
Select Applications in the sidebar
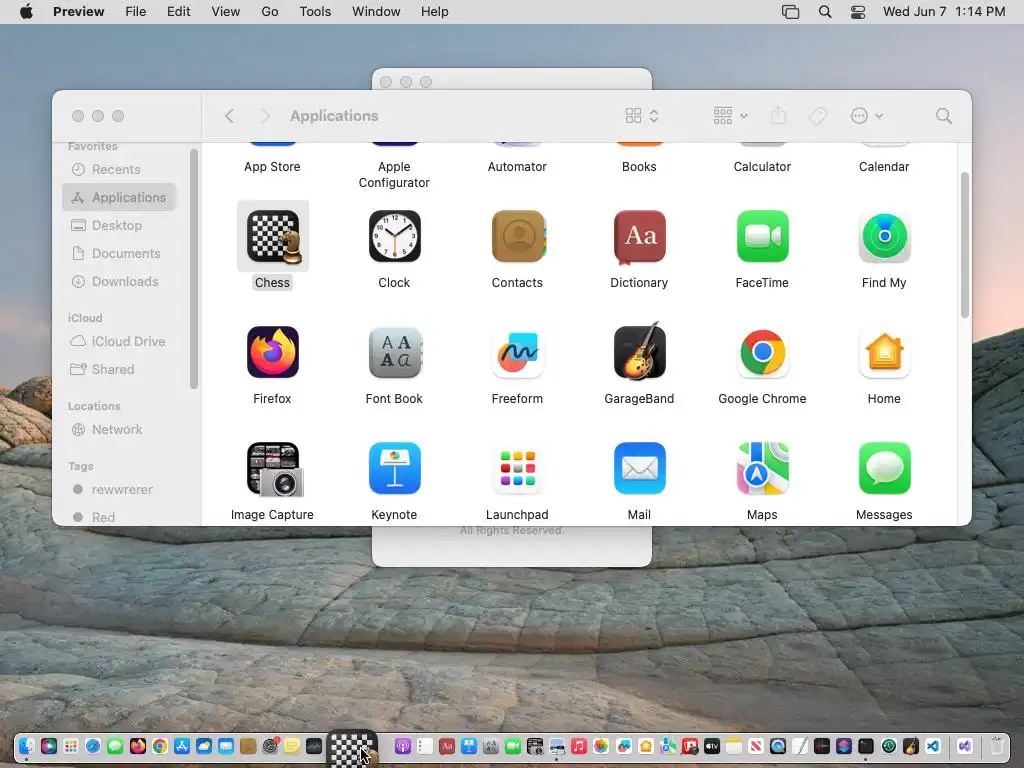119,197
